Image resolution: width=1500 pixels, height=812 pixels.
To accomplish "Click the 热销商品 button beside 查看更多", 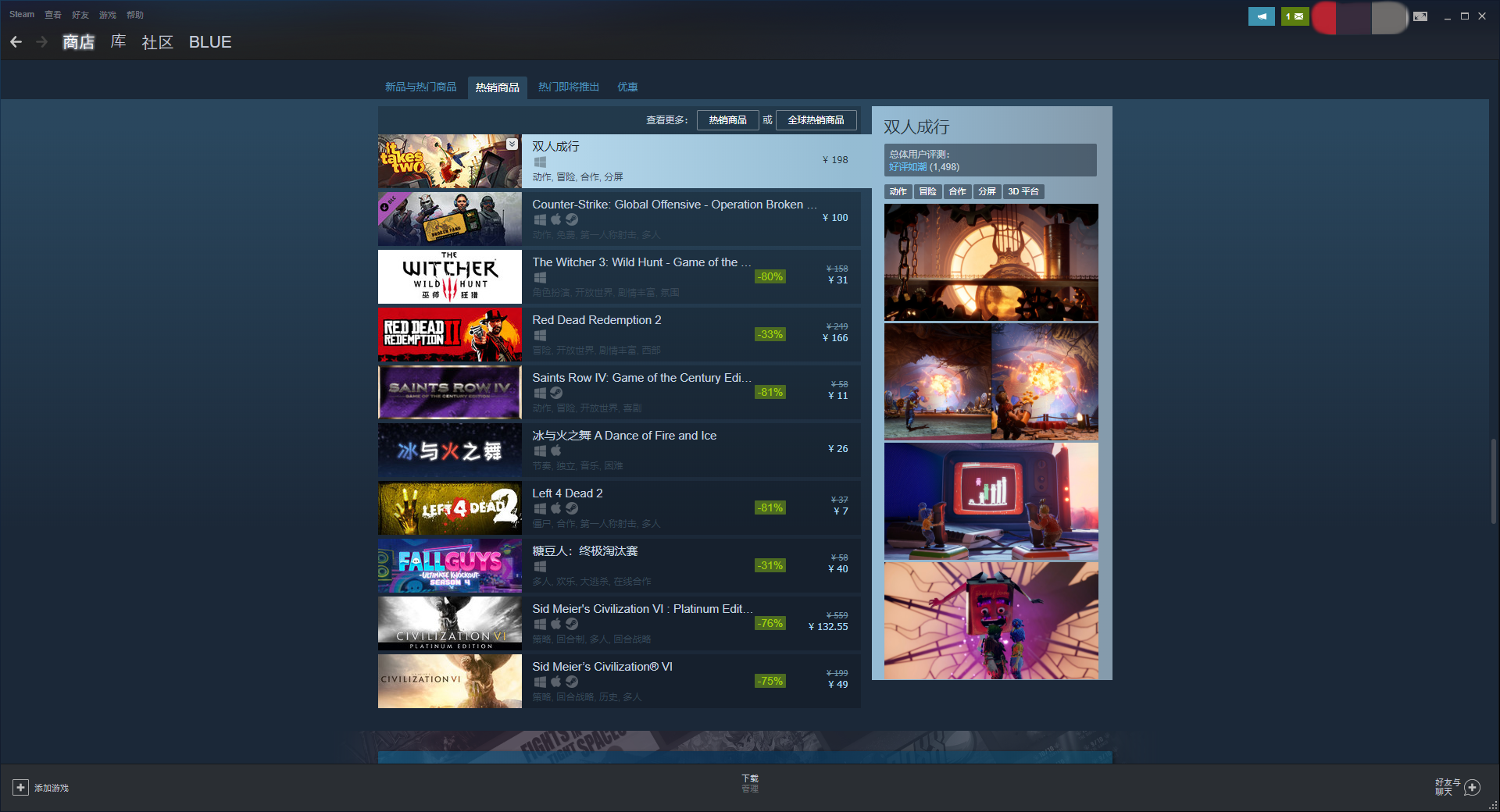I will [728, 120].
